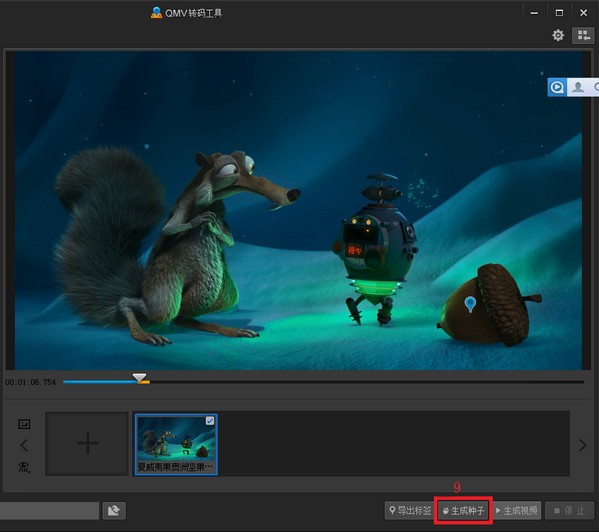The image size is (599, 532).
Task: Open the output folder browse button
Action: click(x=114, y=511)
